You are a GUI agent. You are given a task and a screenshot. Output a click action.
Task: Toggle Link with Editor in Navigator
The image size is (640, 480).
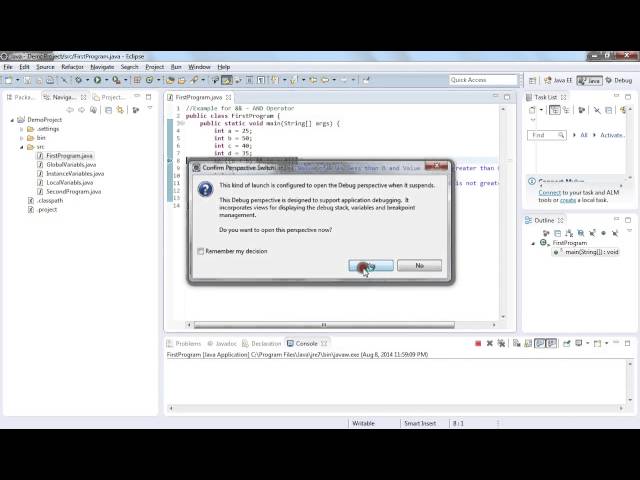[x=120, y=110]
